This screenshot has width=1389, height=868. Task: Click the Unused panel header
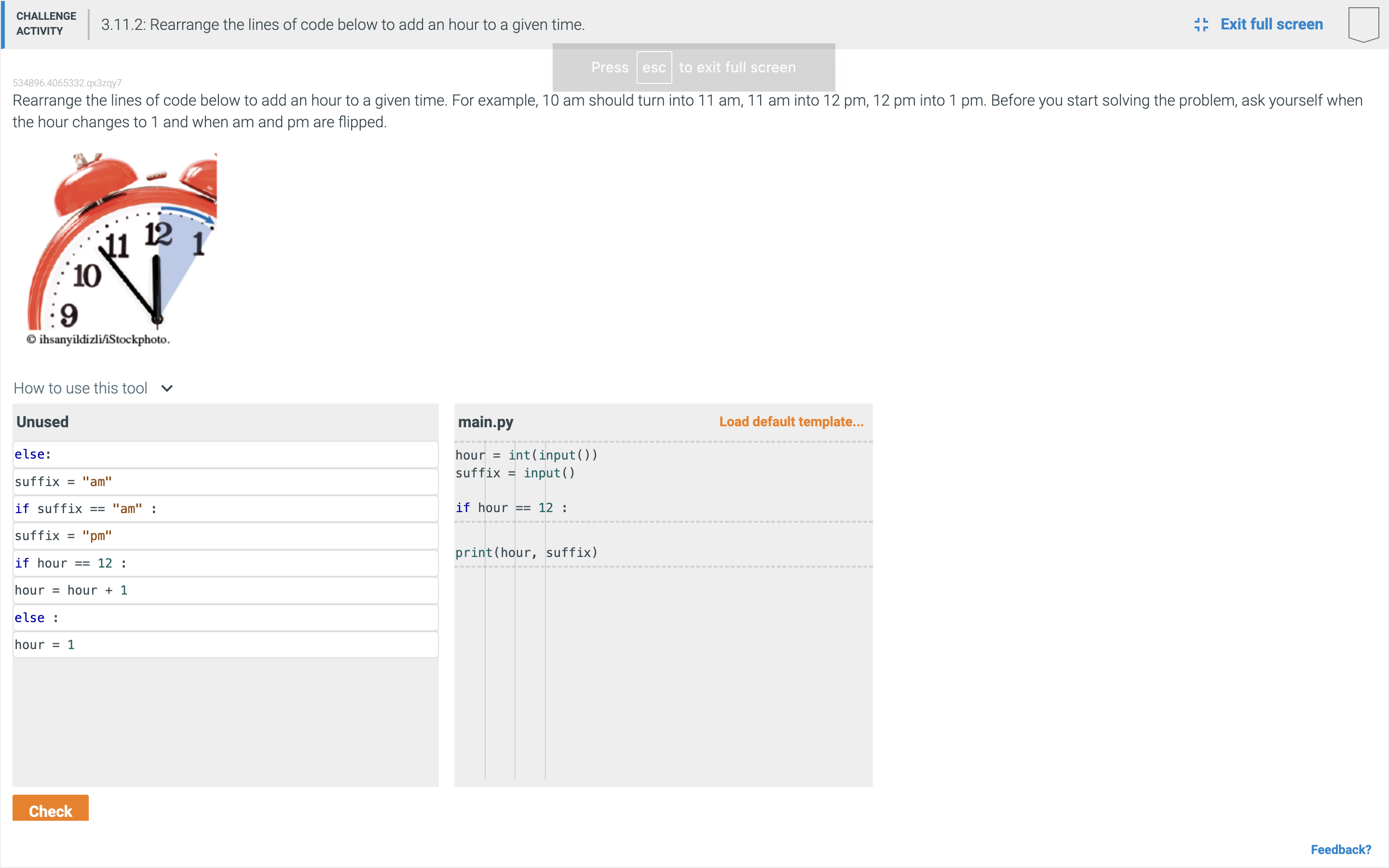pyautogui.click(x=42, y=421)
